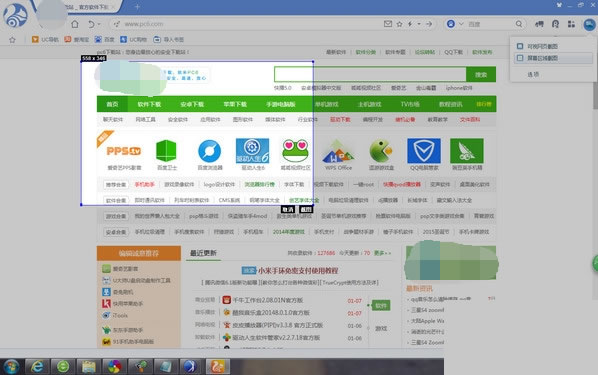Click the UC browser home button

75,24
